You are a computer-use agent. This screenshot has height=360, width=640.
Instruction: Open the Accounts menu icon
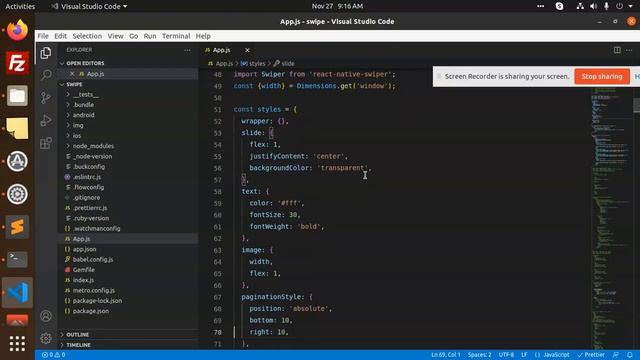pyautogui.click(x=46, y=316)
